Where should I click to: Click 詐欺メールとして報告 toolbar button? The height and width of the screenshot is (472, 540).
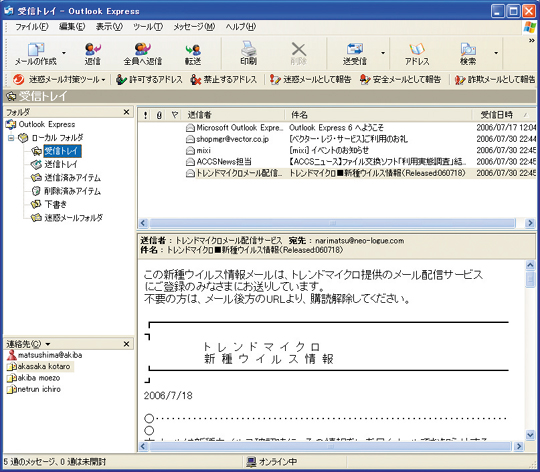tap(495, 80)
